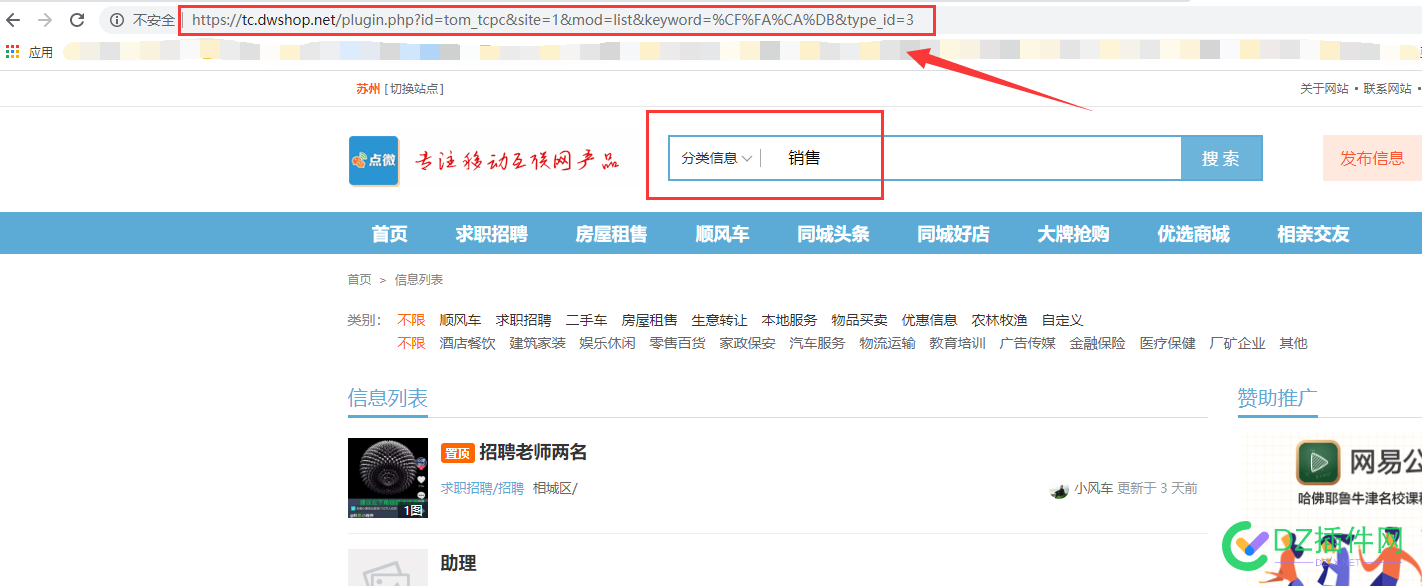
Task: Filter by subcategory 广告传媒
Action: coord(1027,343)
